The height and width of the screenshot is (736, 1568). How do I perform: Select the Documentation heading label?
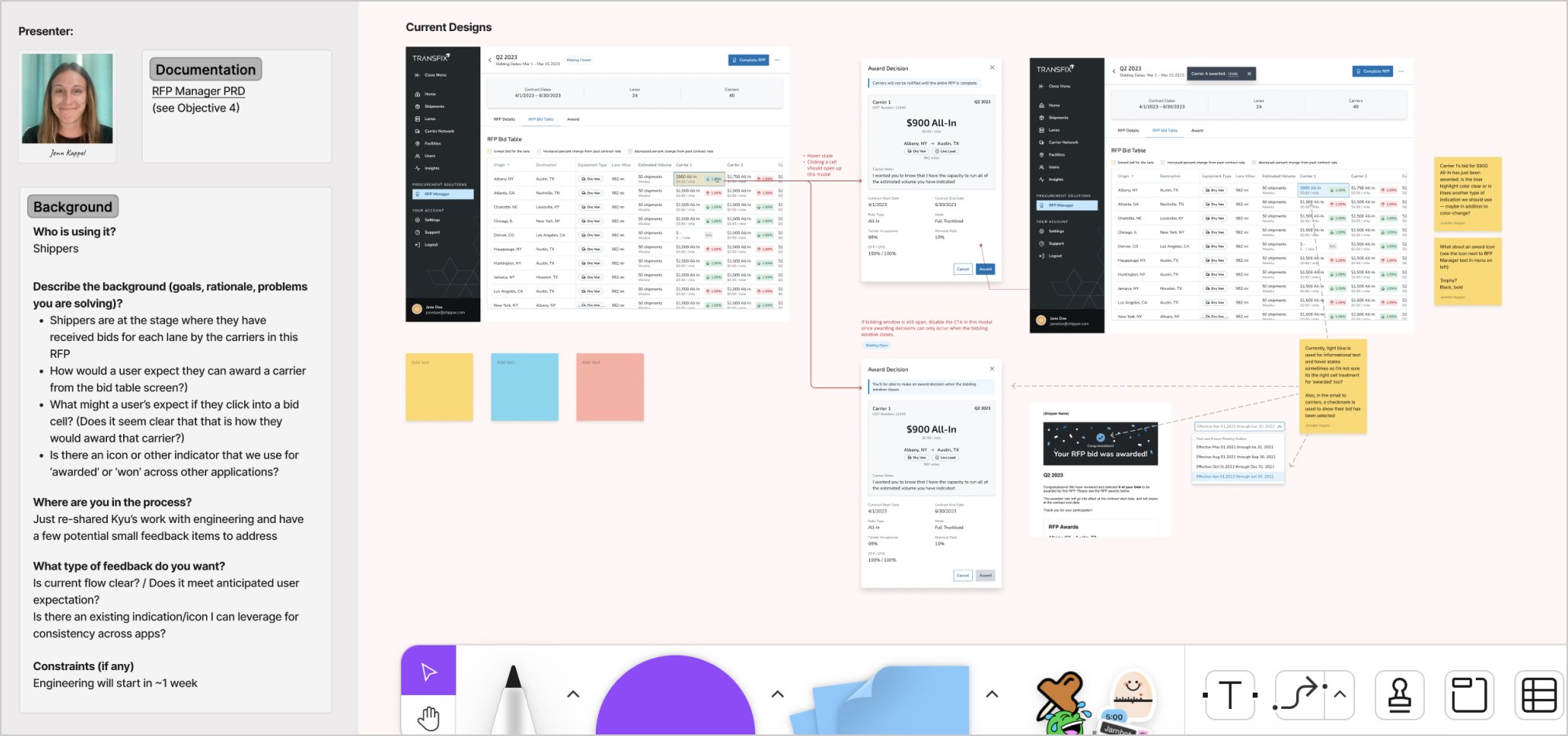pos(205,70)
